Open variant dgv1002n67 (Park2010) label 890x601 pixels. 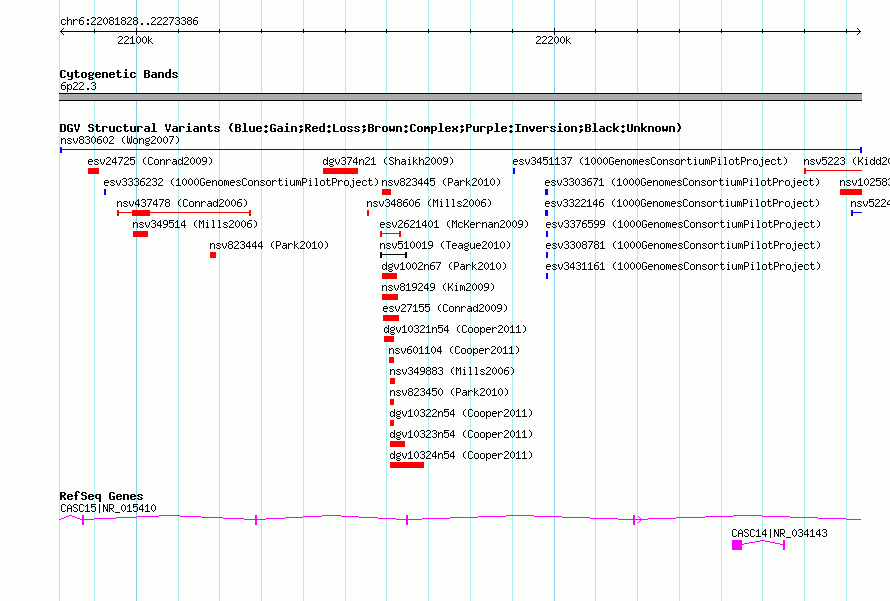444,266
